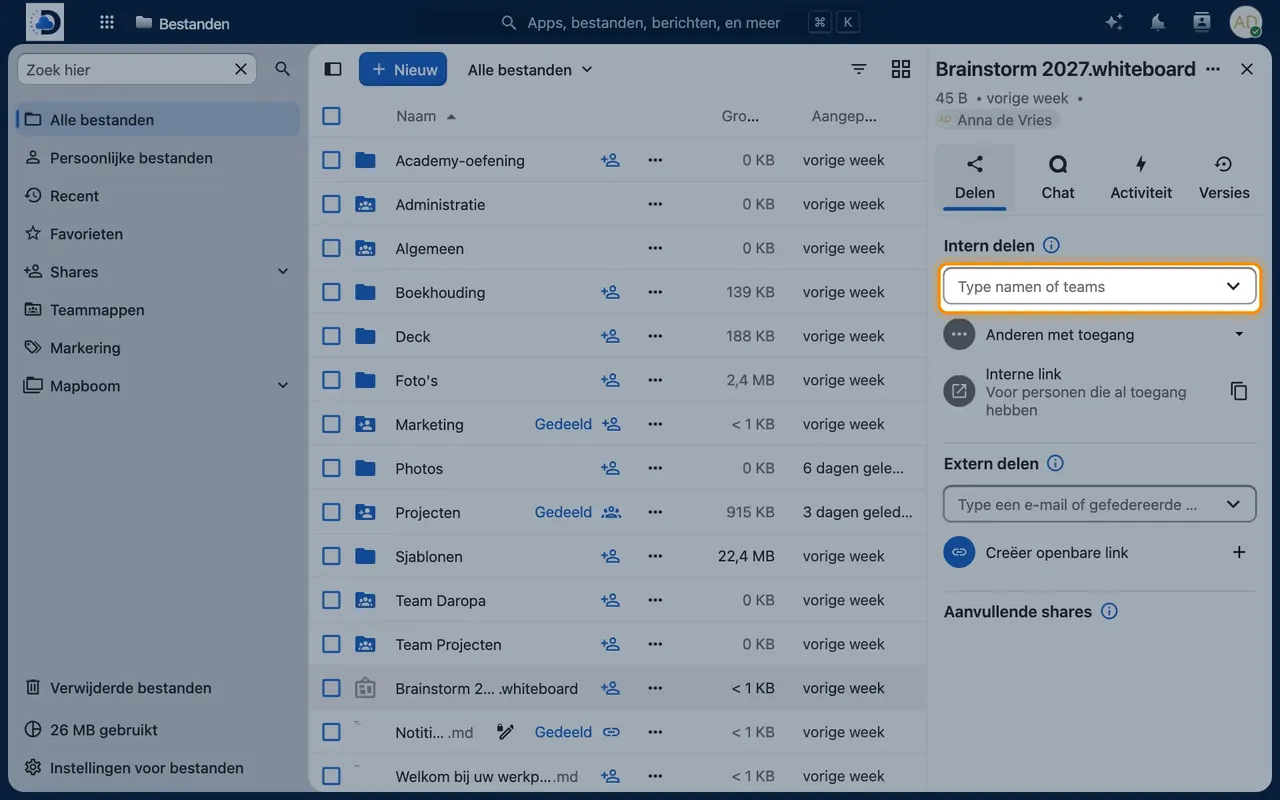
Task: Select the Team Daropa checkbox
Action: pos(332,600)
